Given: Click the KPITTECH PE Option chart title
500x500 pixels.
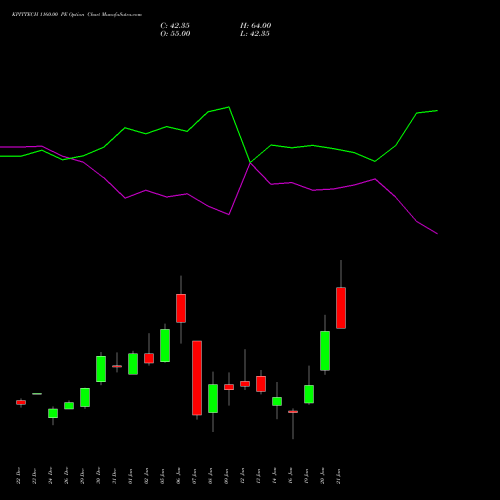Looking at the screenshot, I should coord(77,15).
